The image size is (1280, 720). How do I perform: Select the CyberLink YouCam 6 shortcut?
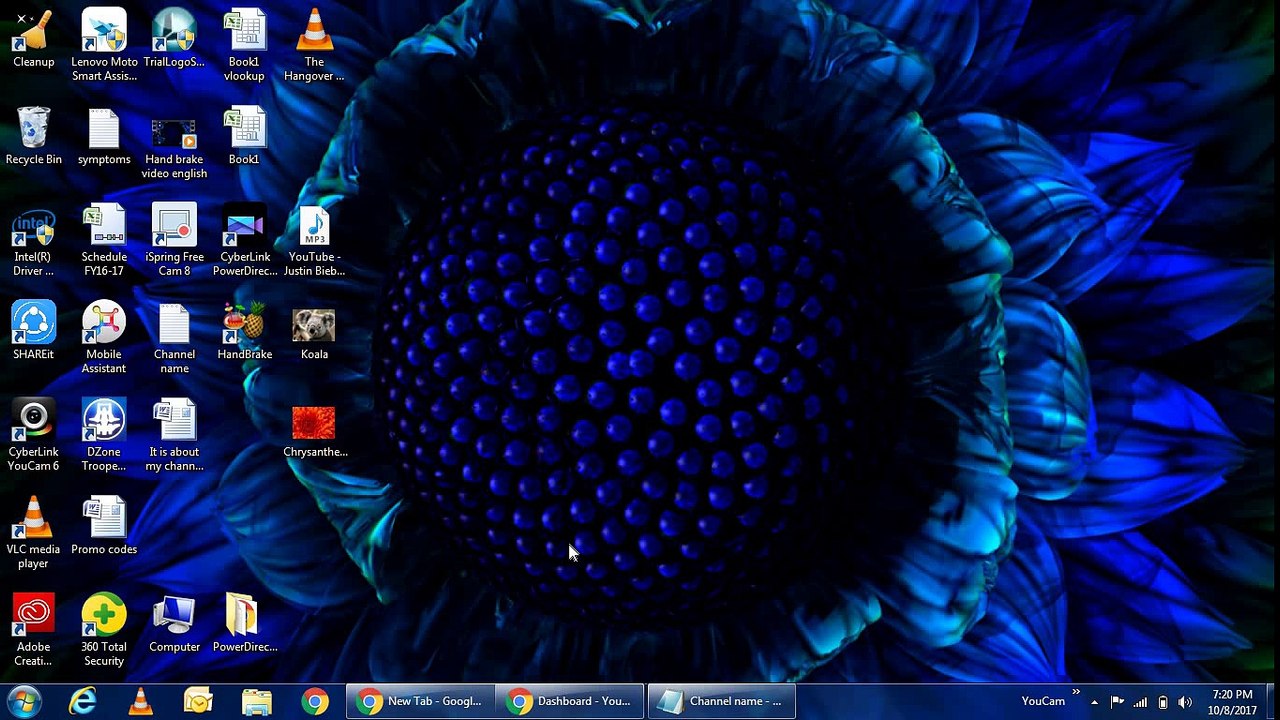click(33, 435)
